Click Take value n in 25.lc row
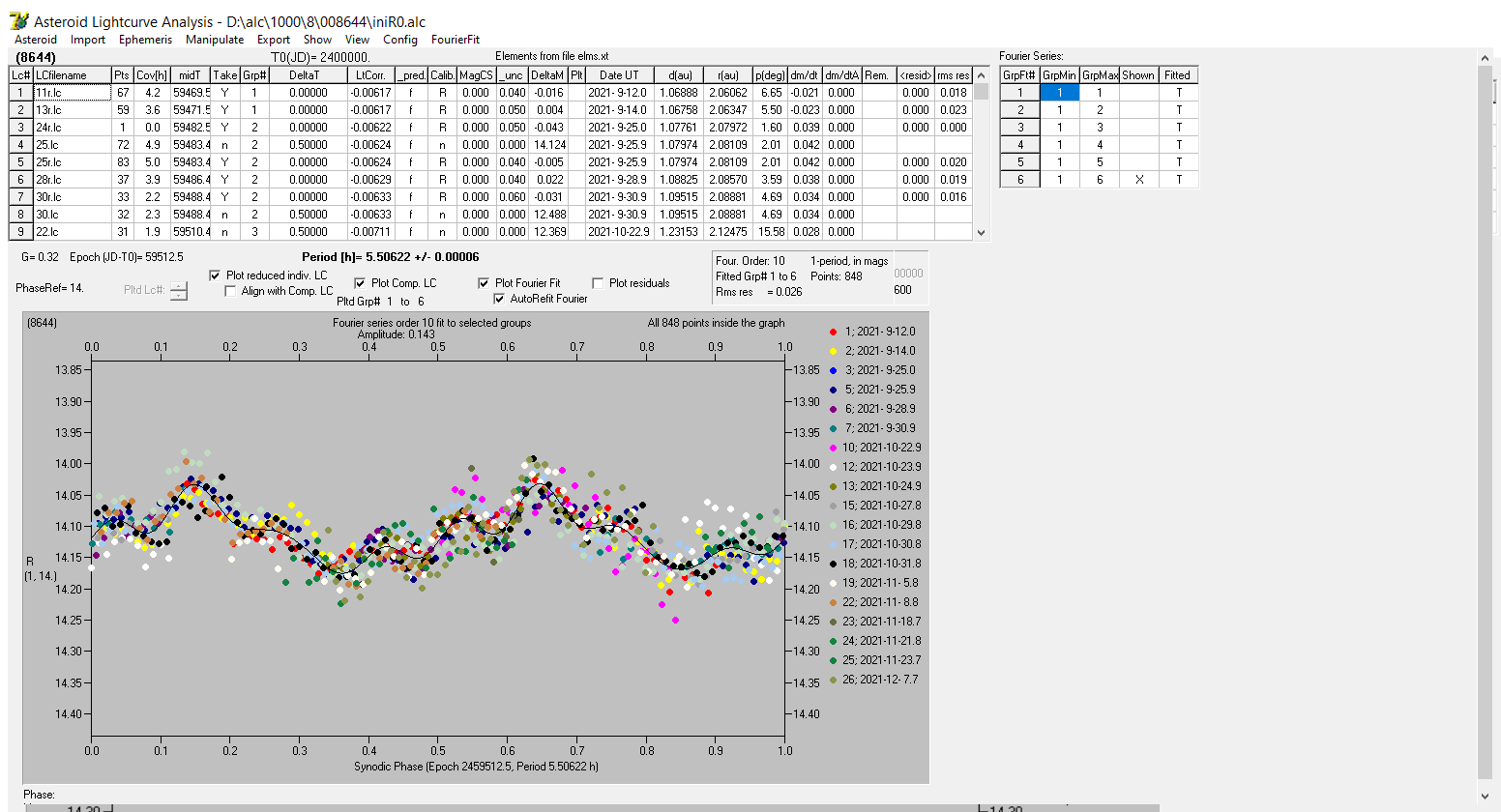Image resolution: width=1501 pixels, height=812 pixels. coord(225,145)
